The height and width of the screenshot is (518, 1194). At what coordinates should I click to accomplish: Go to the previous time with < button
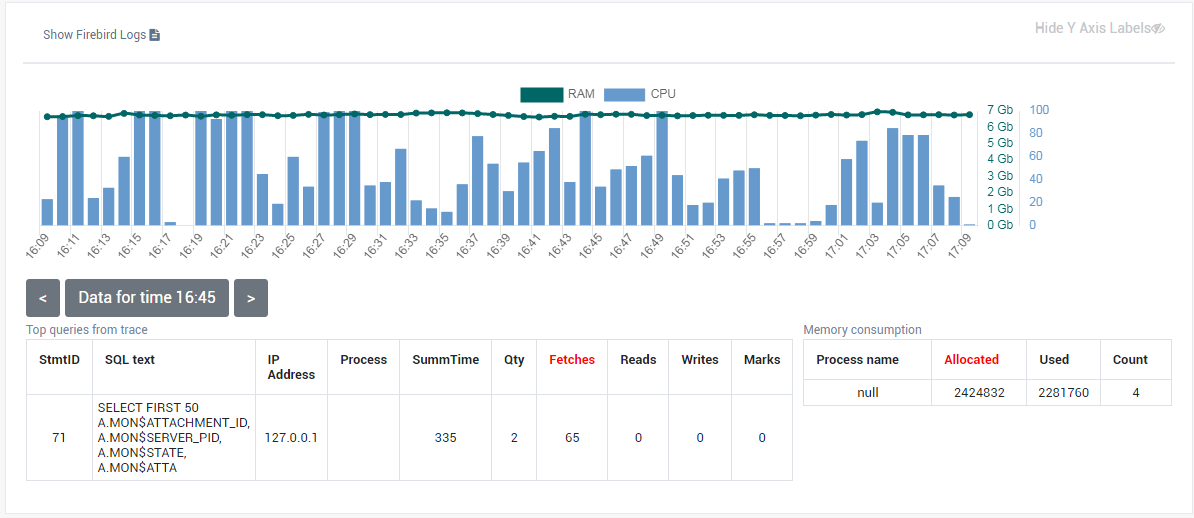point(43,298)
